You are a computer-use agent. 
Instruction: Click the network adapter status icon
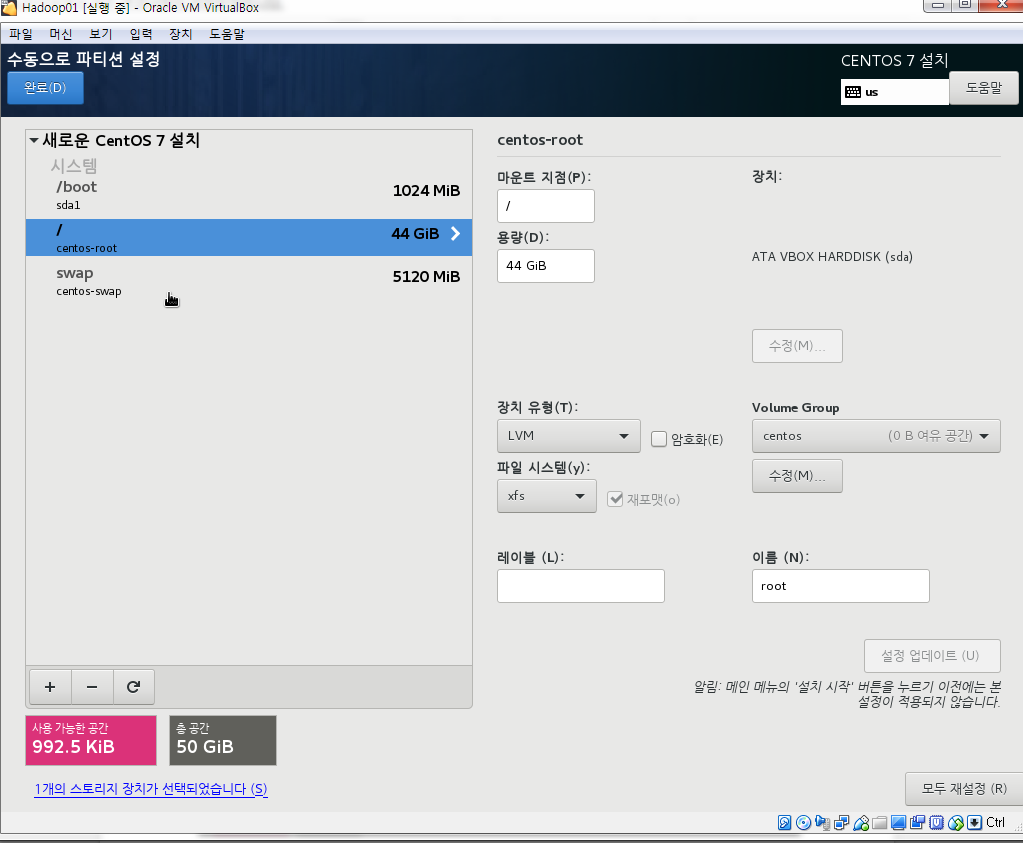click(842, 823)
